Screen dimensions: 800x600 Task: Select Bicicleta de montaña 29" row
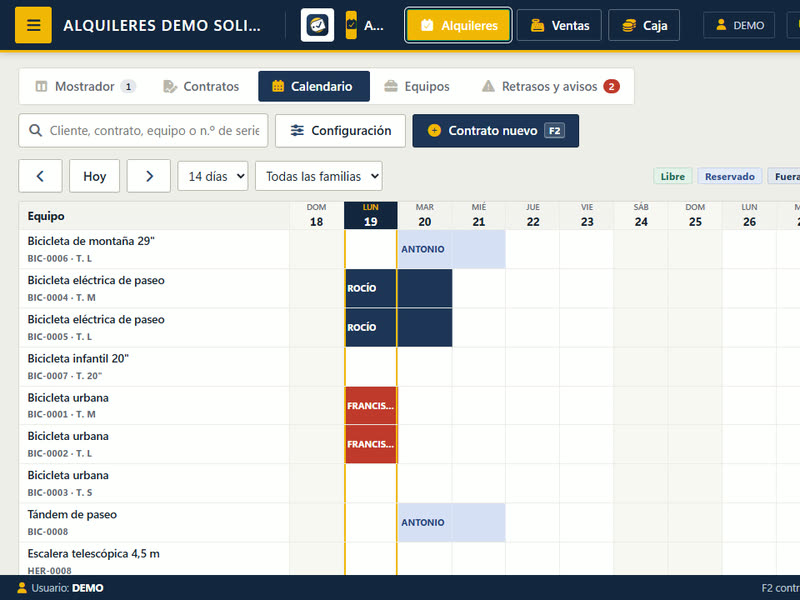[x=154, y=249]
